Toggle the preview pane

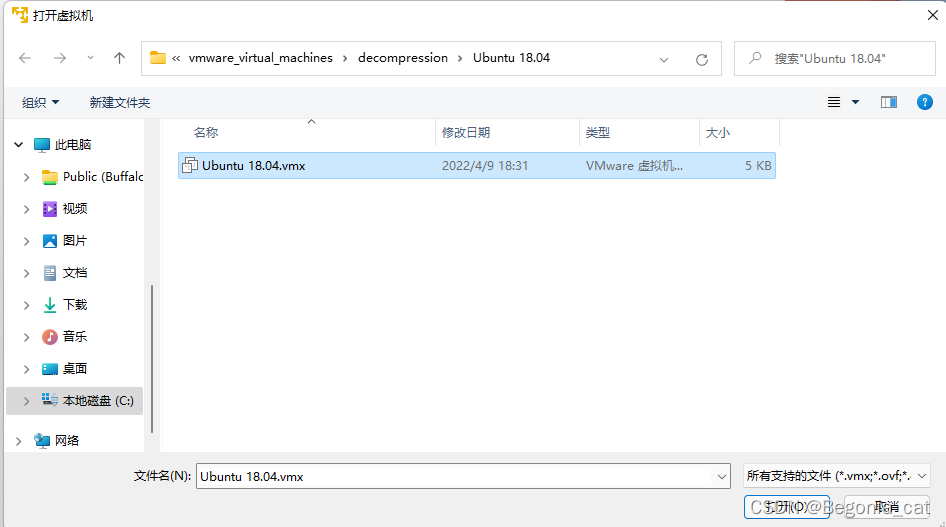click(889, 102)
